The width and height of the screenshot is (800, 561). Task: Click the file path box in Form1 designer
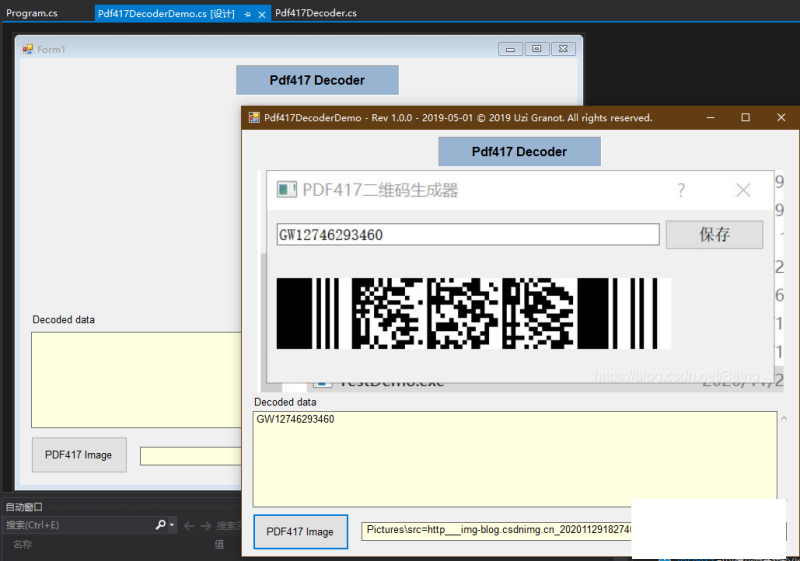[191, 456]
